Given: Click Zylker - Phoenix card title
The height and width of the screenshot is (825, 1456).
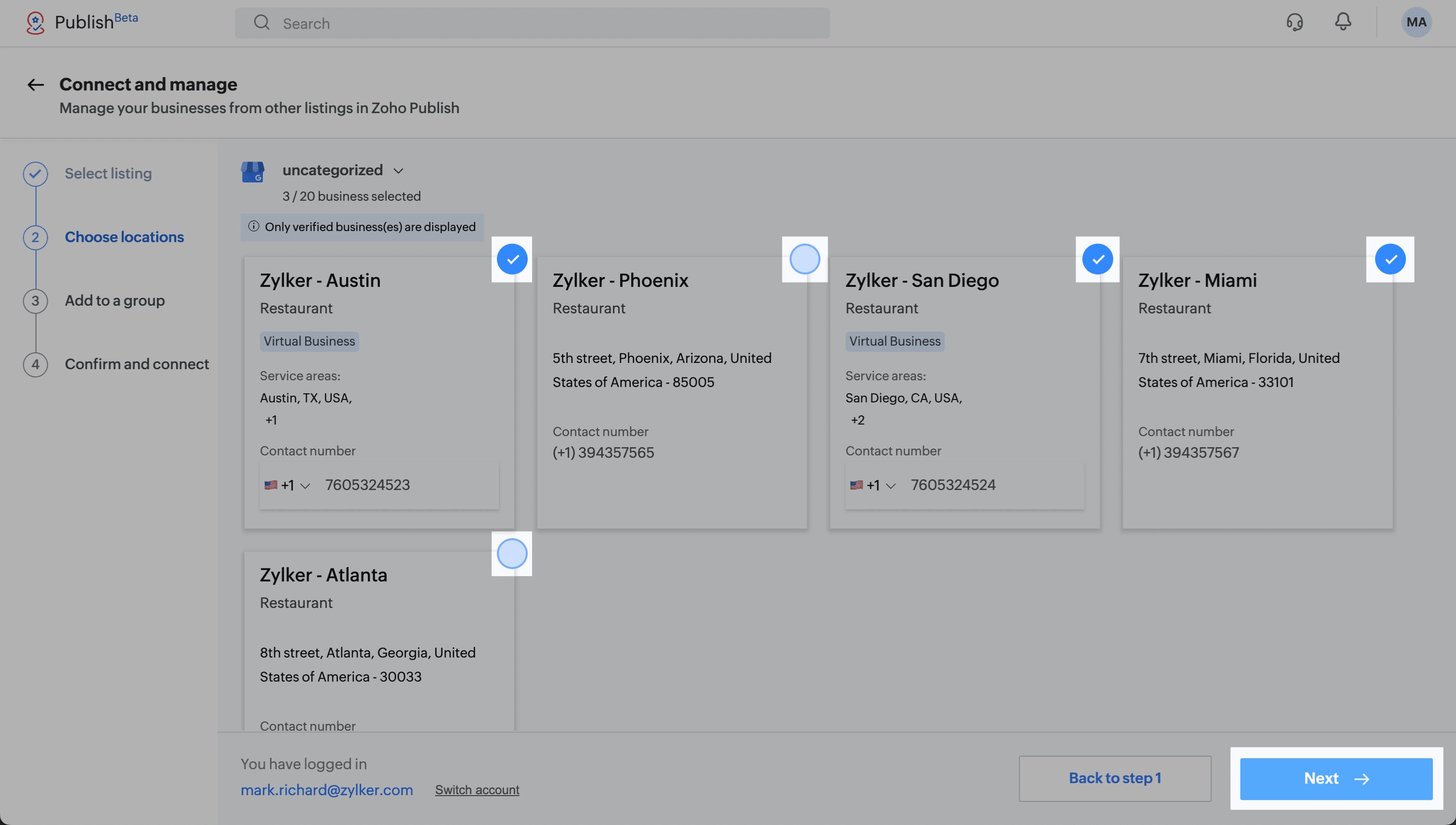Looking at the screenshot, I should [620, 281].
